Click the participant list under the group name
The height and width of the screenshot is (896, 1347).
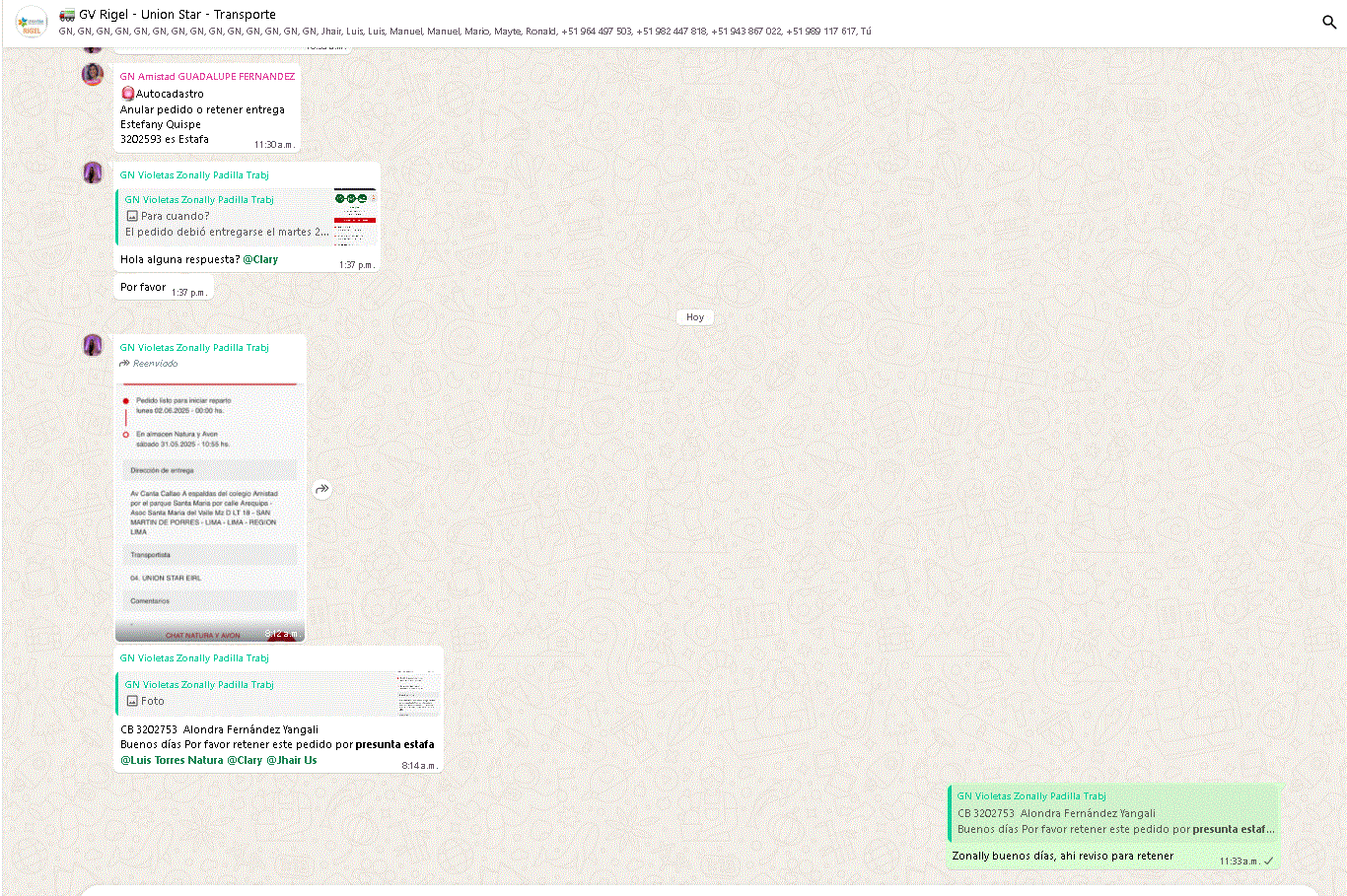[x=463, y=32]
